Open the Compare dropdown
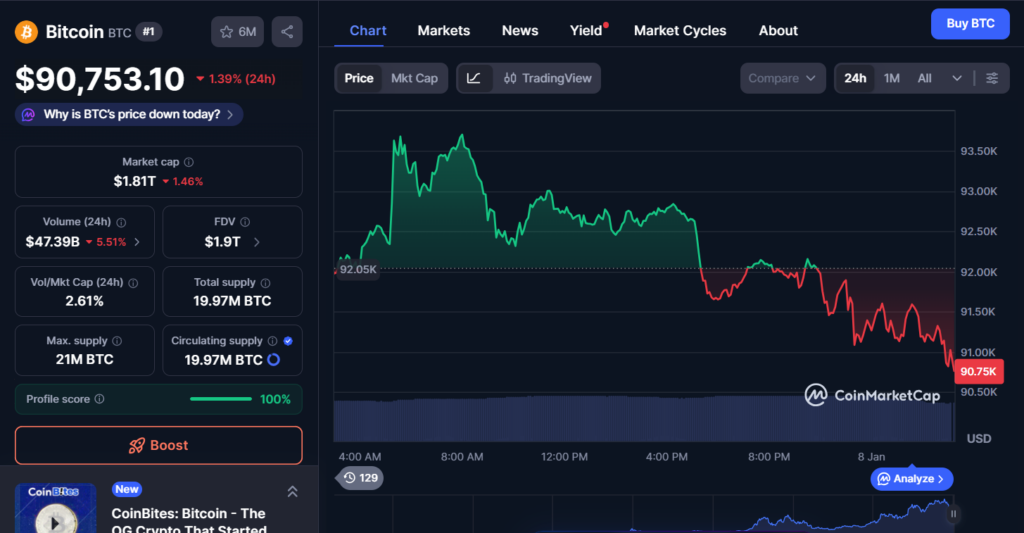This screenshot has height=533, width=1024. pos(783,78)
